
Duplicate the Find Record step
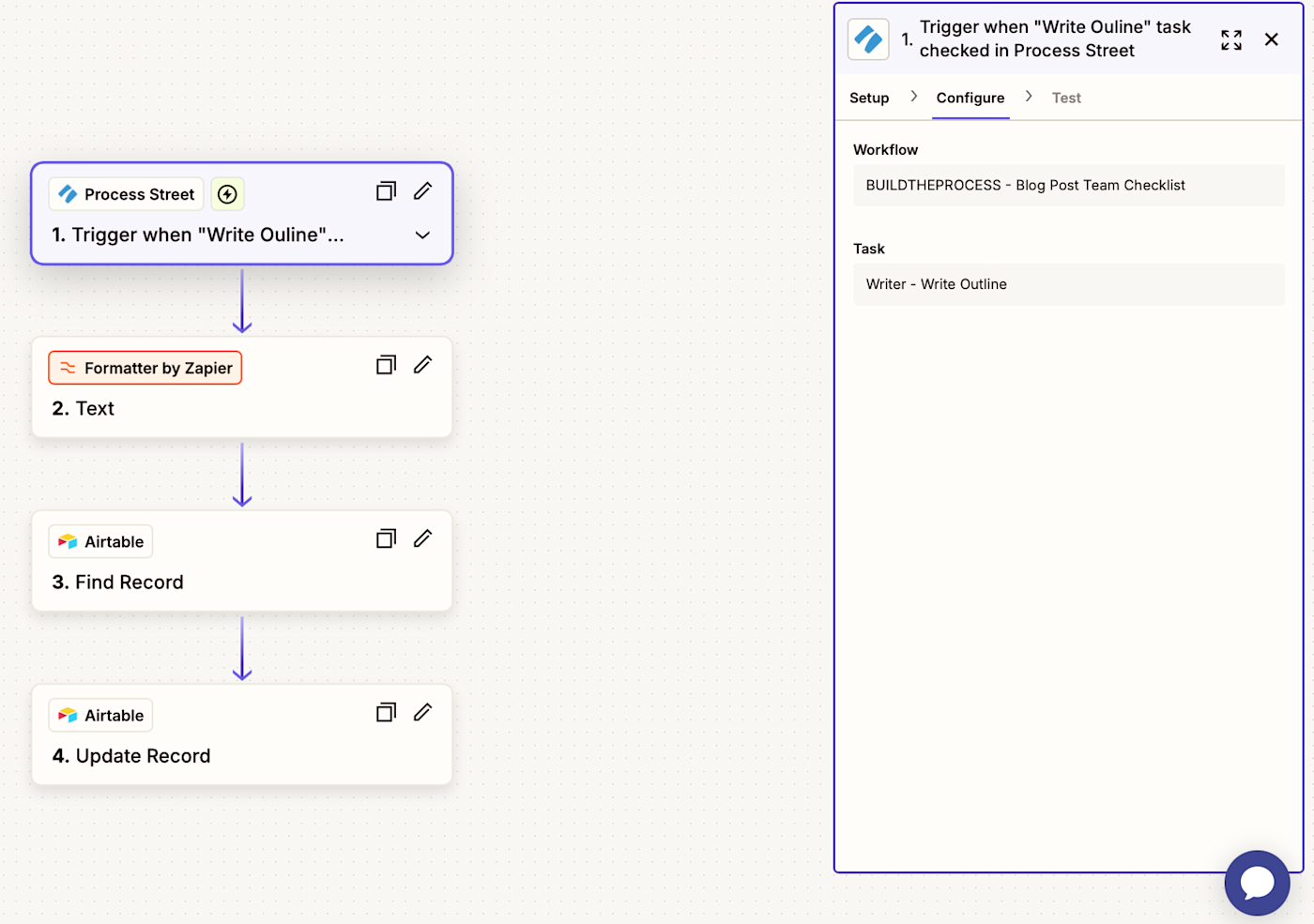coord(386,538)
